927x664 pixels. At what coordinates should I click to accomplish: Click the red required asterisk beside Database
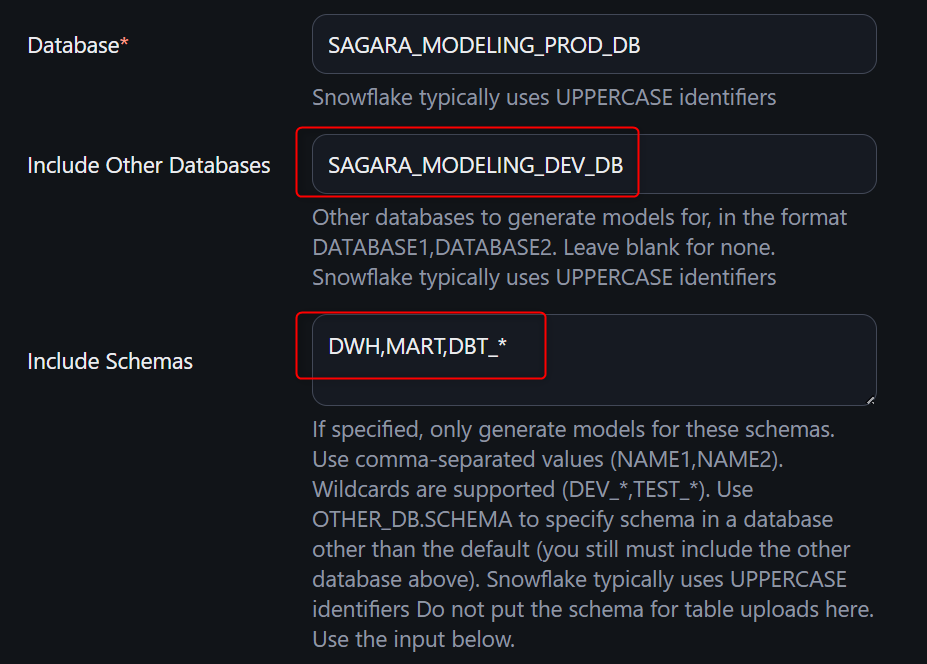click(124, 44)
